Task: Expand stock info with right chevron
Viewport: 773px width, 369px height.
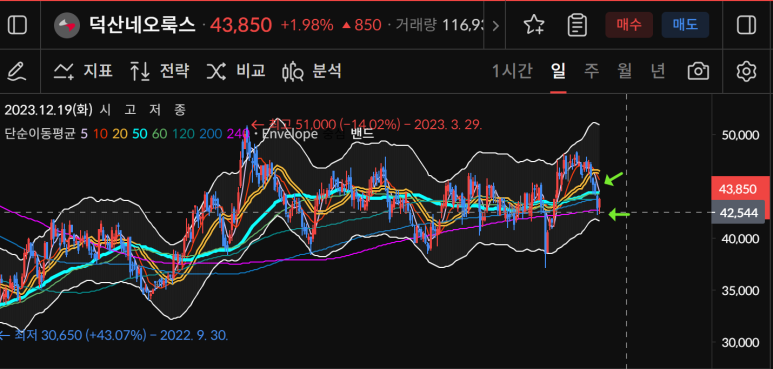Action: [495, 25]
